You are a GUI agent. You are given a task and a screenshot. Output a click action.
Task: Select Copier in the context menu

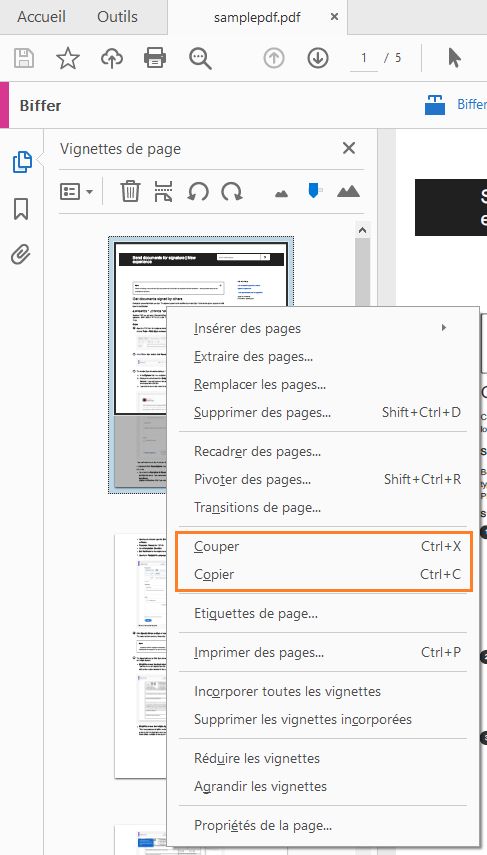click(321, 574)
